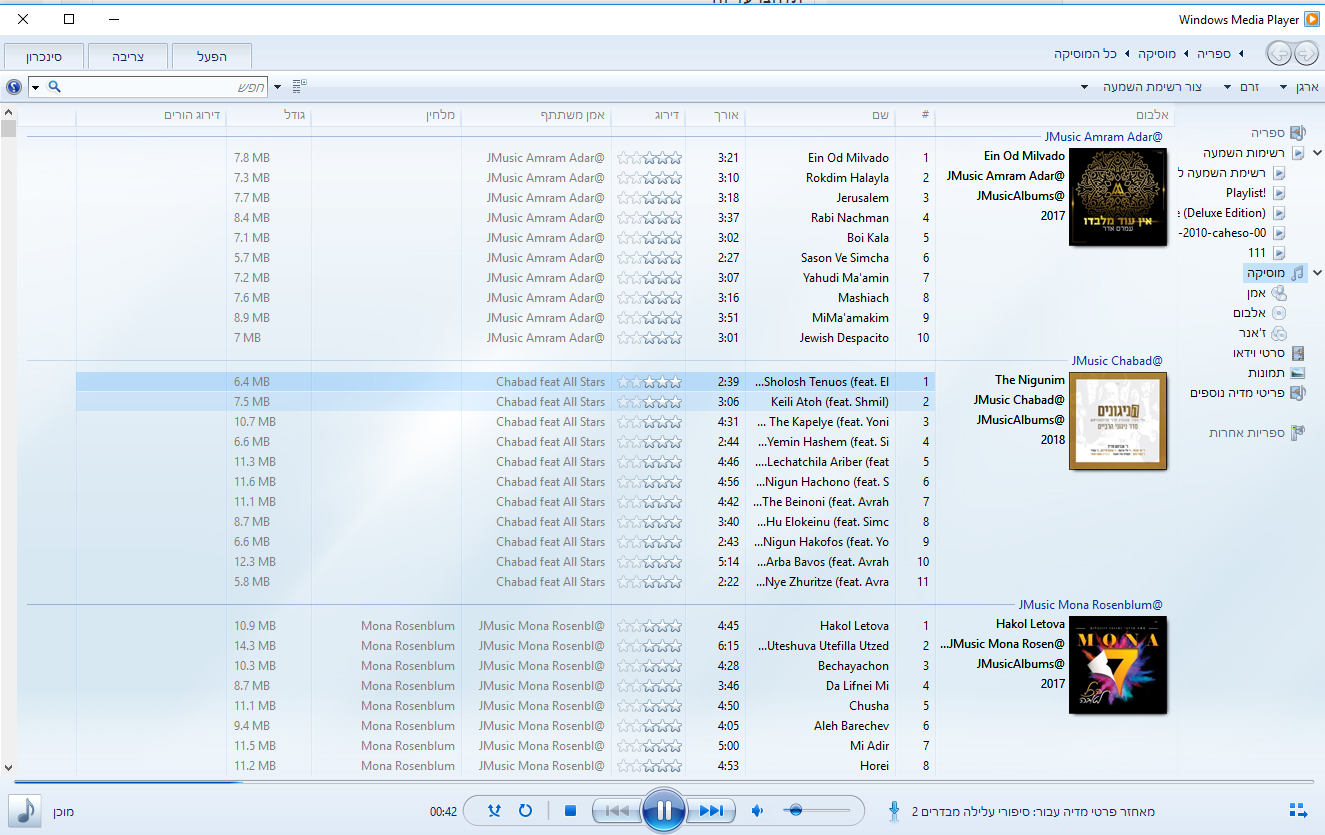Switch to the סינכרון (Sync) tab

click(x=44, y=56)
